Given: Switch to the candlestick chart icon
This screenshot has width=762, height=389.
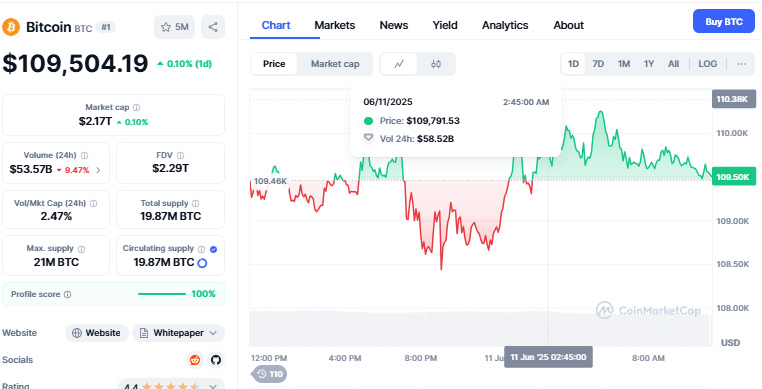Looking at the screenshot, I should (436, 64).
